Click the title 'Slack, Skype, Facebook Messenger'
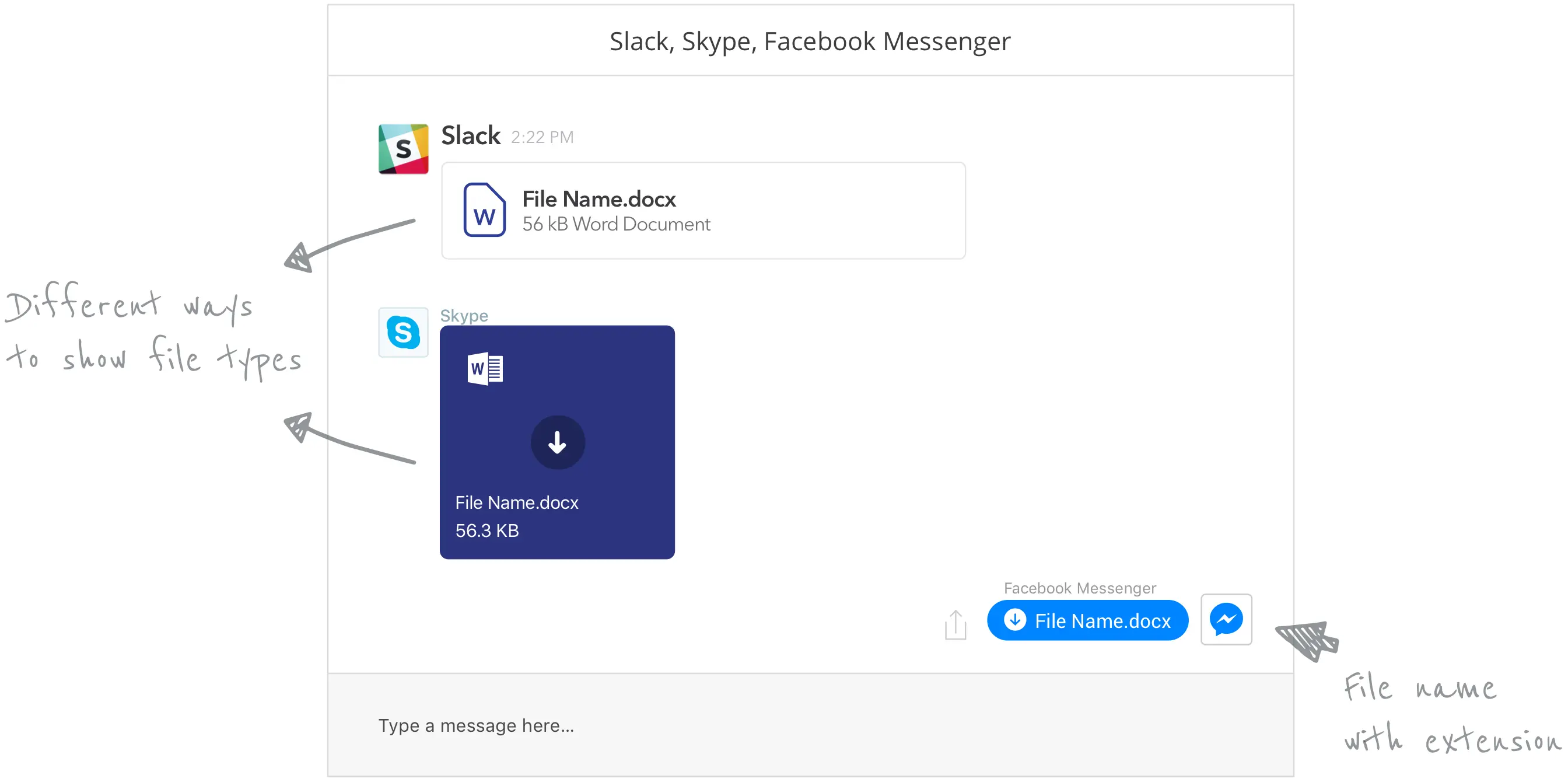This screenshot has width=1568, height=782. coord(810,41)
